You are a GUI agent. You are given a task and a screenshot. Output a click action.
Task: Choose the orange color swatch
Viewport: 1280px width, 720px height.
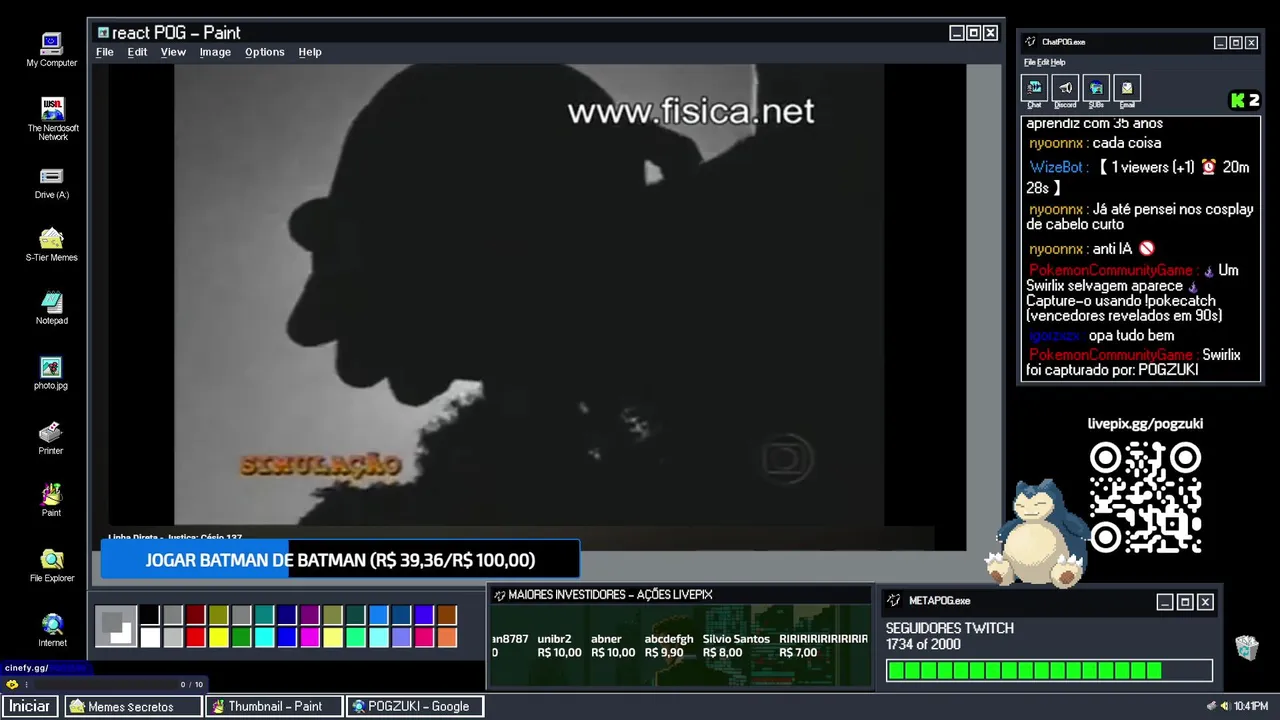tap(447, 637)
